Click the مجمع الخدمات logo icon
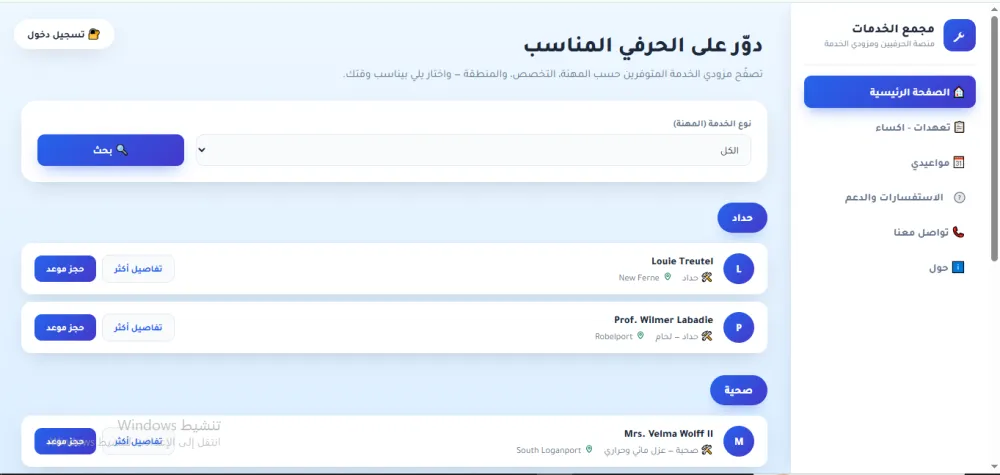Screen dimensions: 1000x475 959,35
